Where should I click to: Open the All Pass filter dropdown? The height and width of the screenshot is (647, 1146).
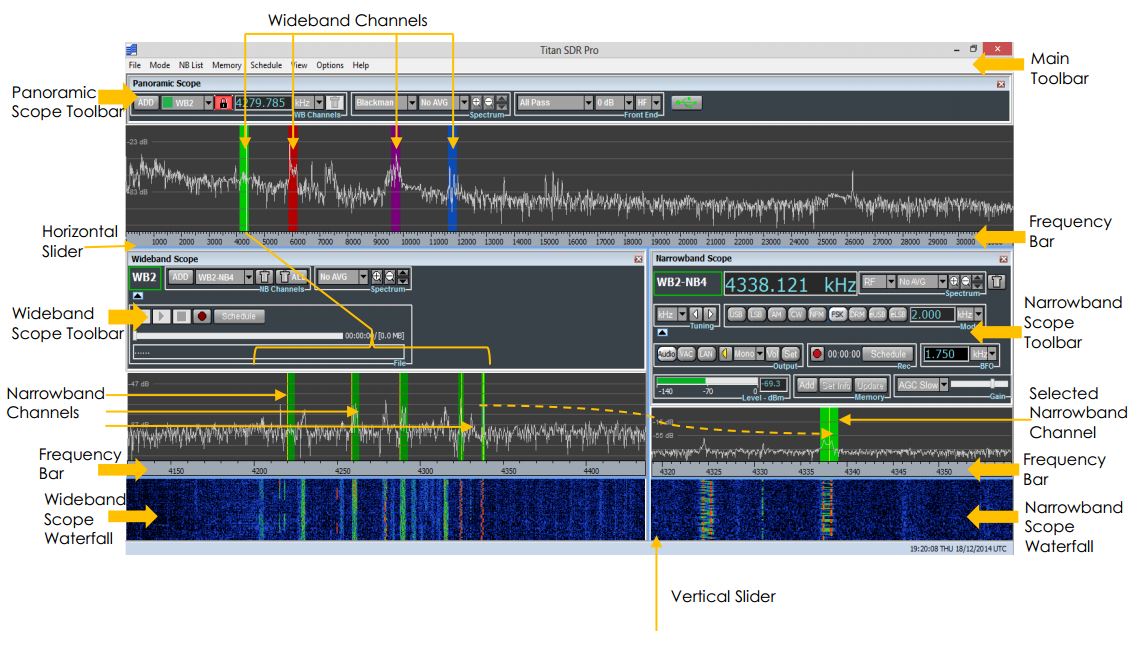point(587,103)
